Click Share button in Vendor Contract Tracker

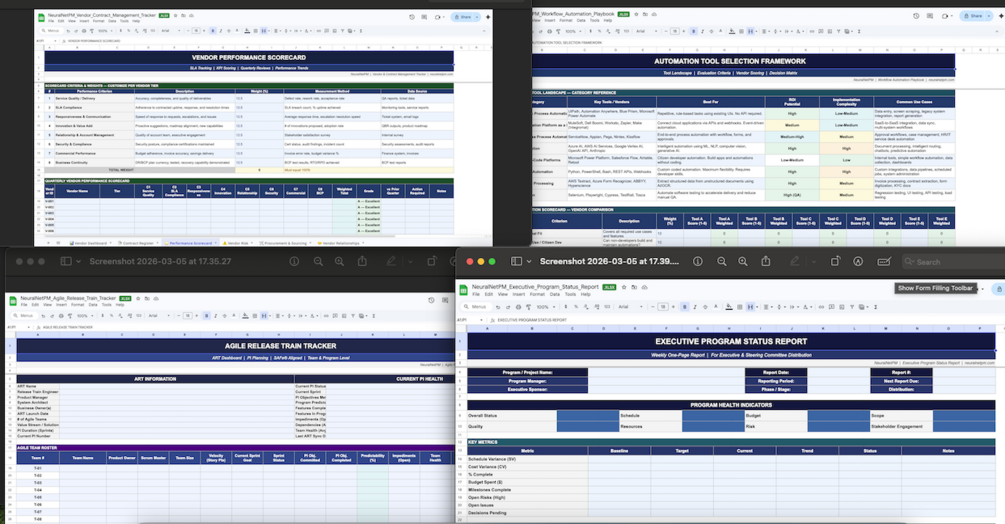pos(460,17)
